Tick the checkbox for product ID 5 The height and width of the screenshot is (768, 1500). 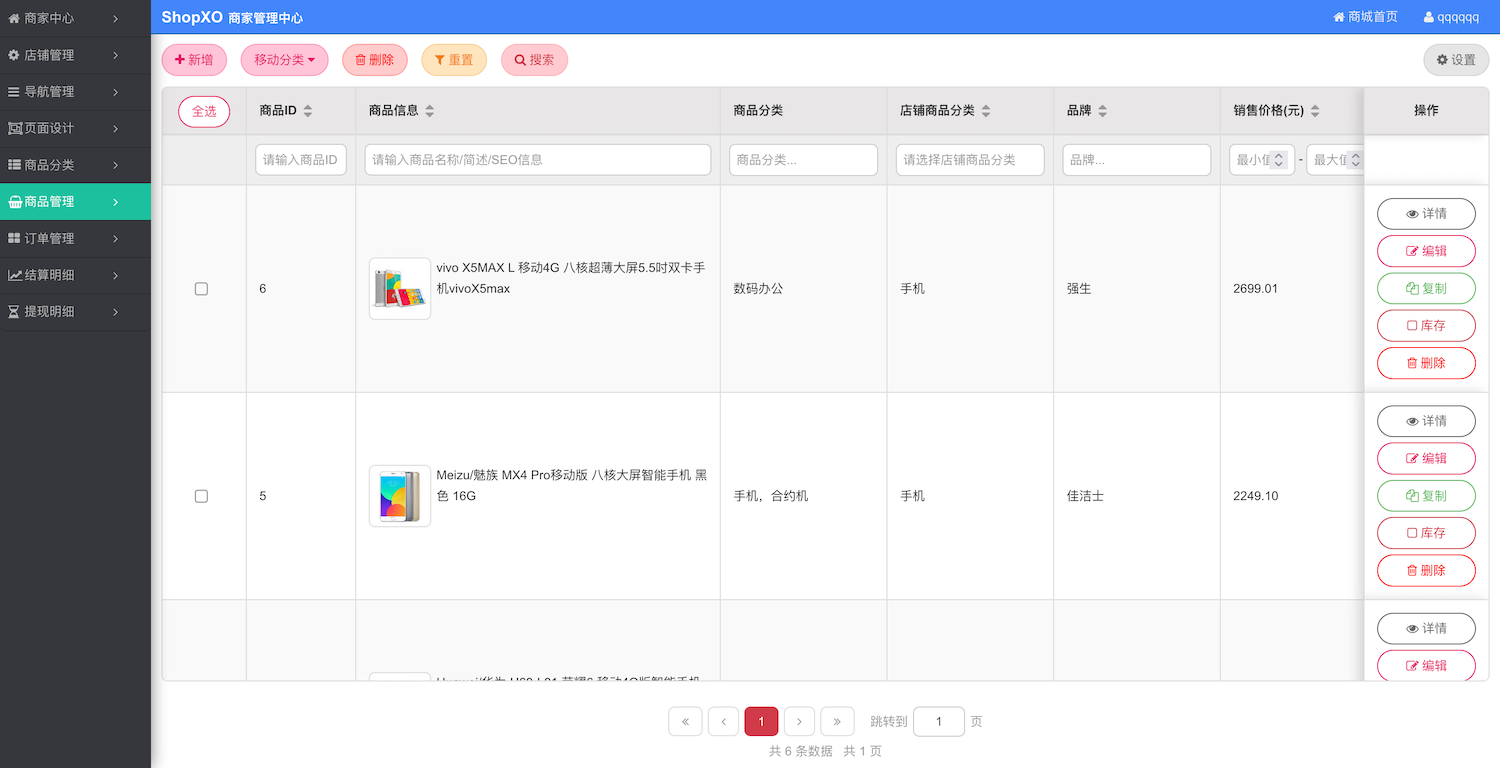pyautogui.click(x=201, y=496)
